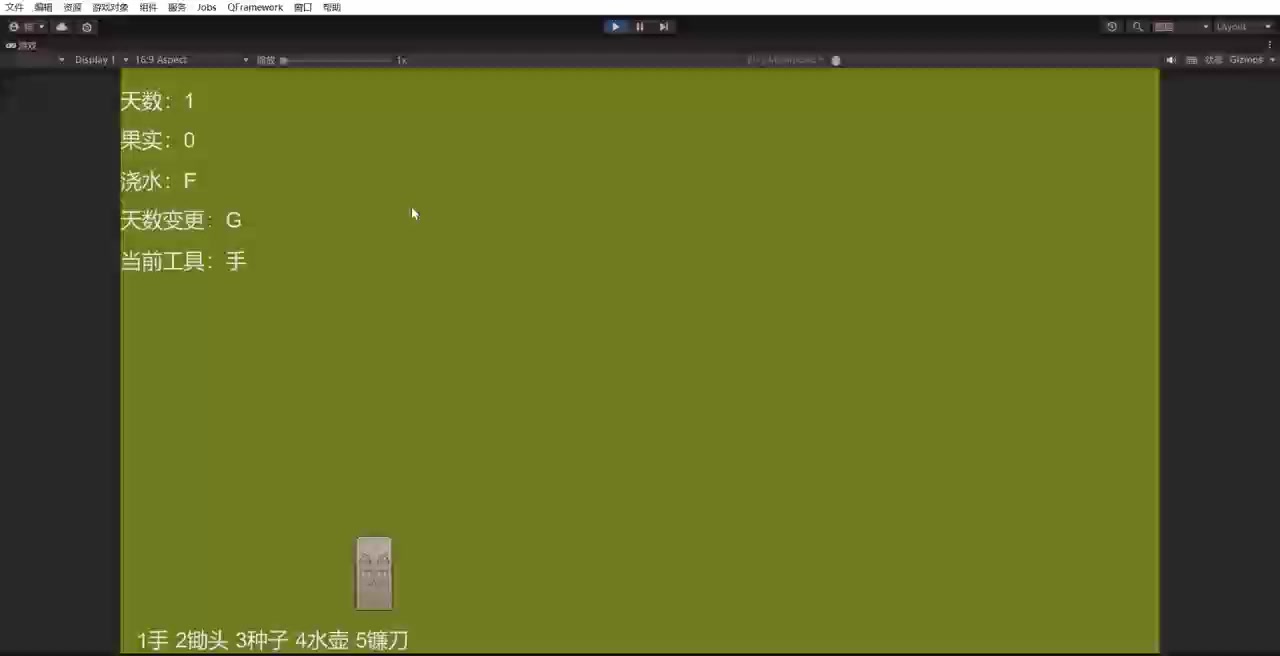Expand the Display 1 dropdown
Screen dimensions: 1280x656
(x=100, y=60)
